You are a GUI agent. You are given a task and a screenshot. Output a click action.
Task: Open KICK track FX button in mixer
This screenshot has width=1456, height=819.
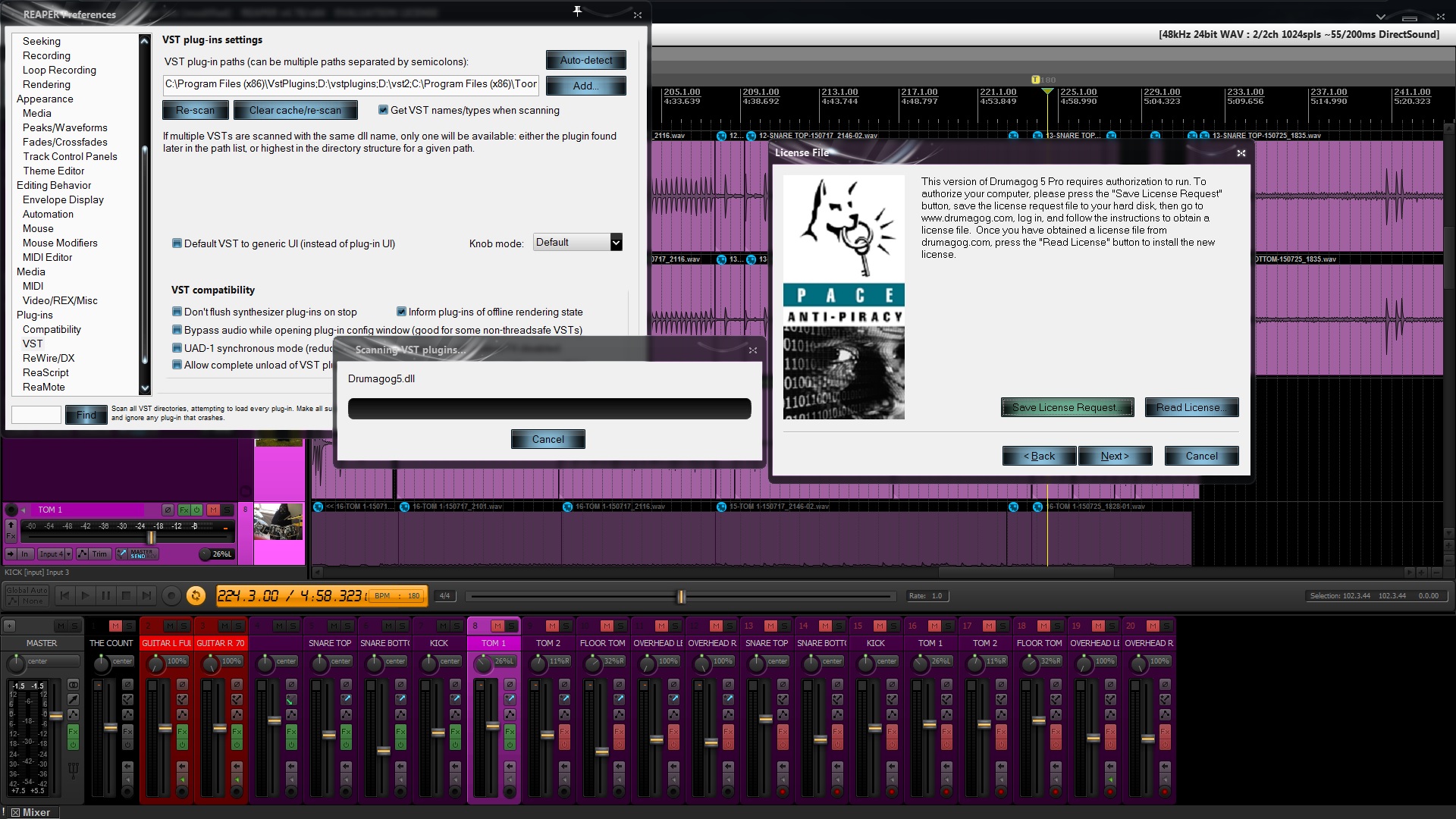pos(455,733)
